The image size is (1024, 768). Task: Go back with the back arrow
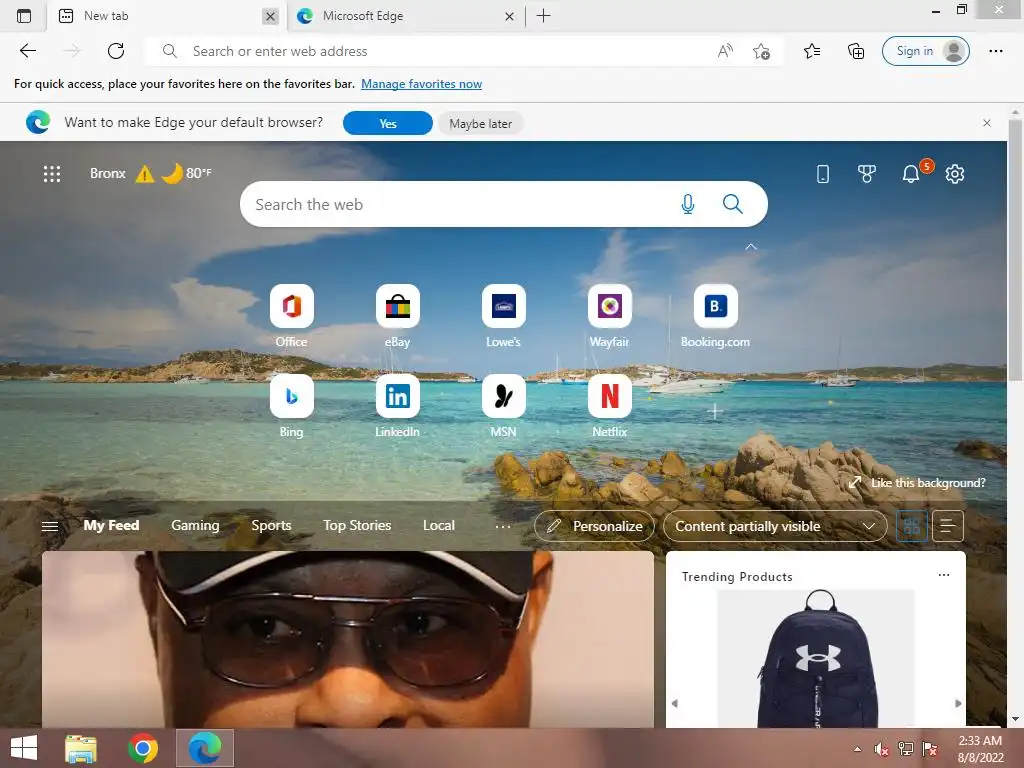tap(27, 51)
